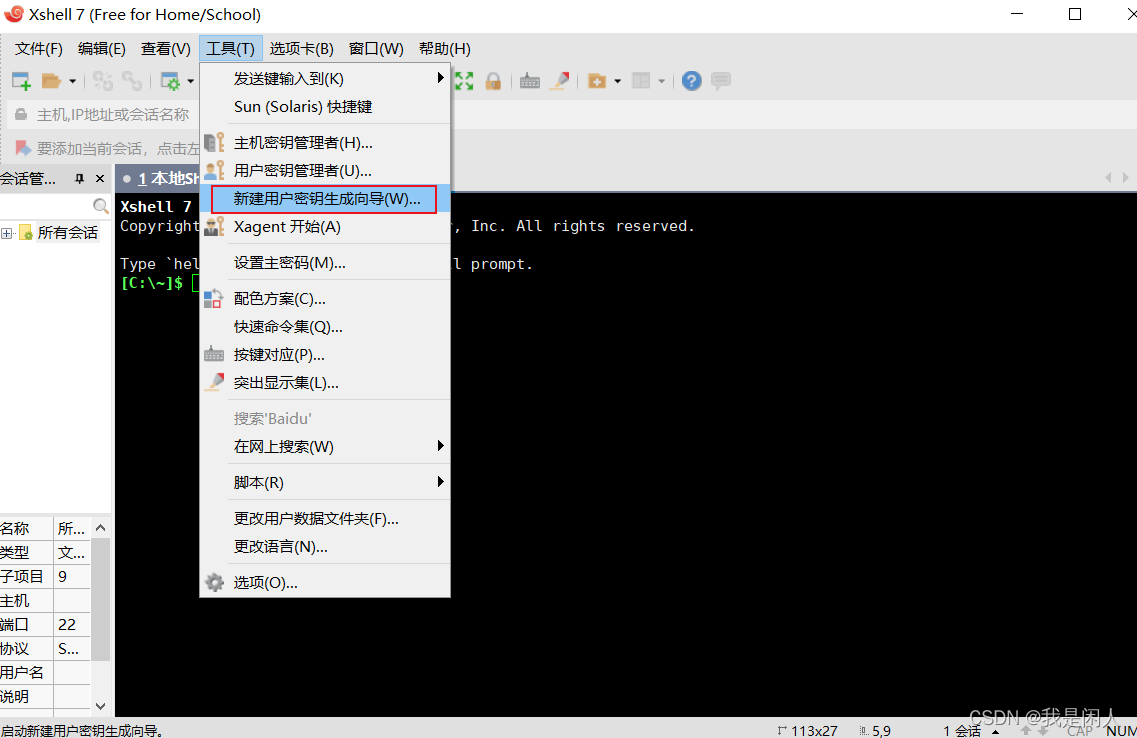
Task: Choose 按键对应(P) menu entry
Action: click(325, 355)
